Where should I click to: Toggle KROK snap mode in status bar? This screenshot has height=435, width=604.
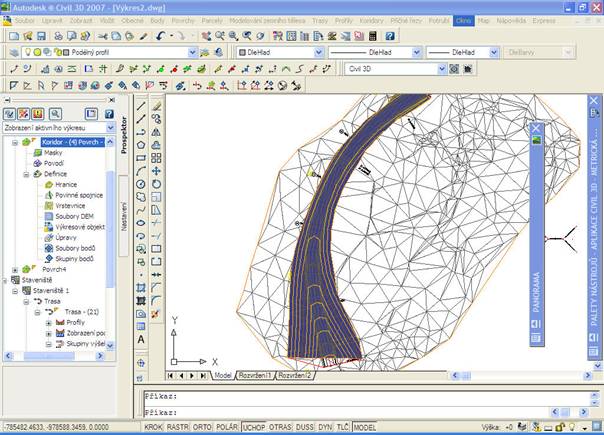click(x=153, y=427)
